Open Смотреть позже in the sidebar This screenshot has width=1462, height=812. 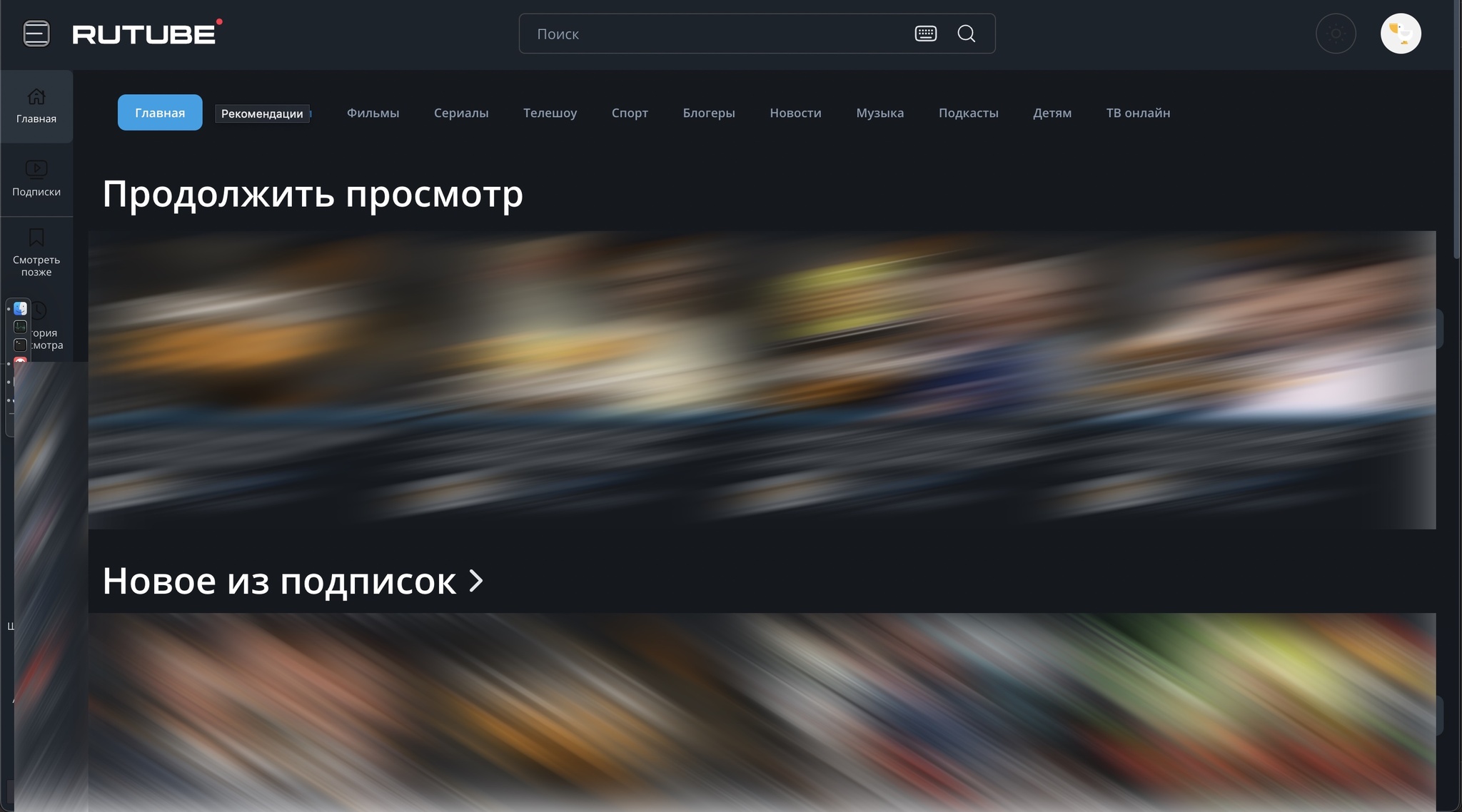coord(36,253)
